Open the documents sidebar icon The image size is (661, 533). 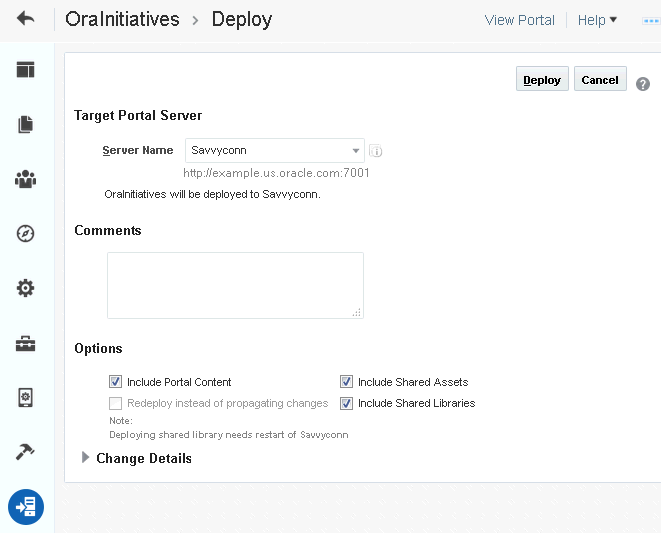(25, 124)
